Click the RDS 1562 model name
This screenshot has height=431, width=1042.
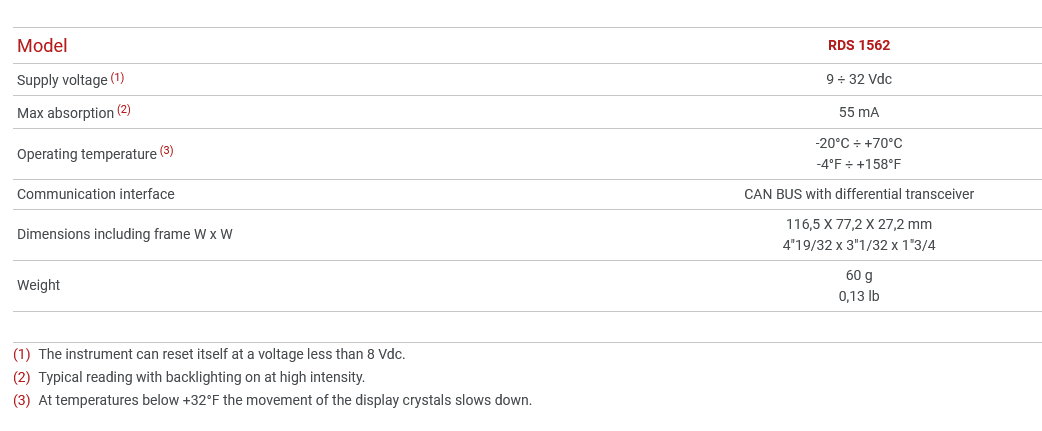(858, 45)
